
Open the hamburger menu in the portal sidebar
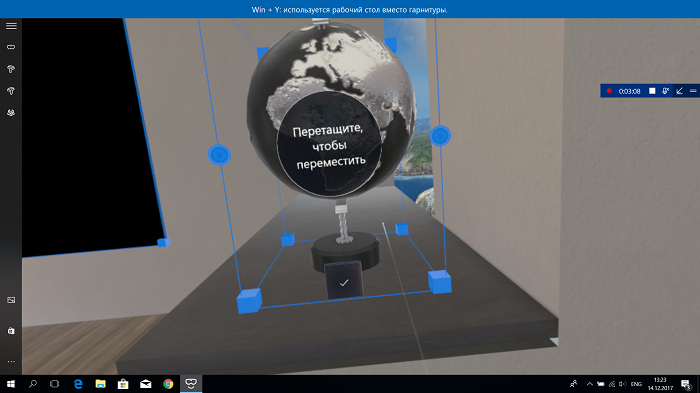pyautogui.click(x=11, y=26)
